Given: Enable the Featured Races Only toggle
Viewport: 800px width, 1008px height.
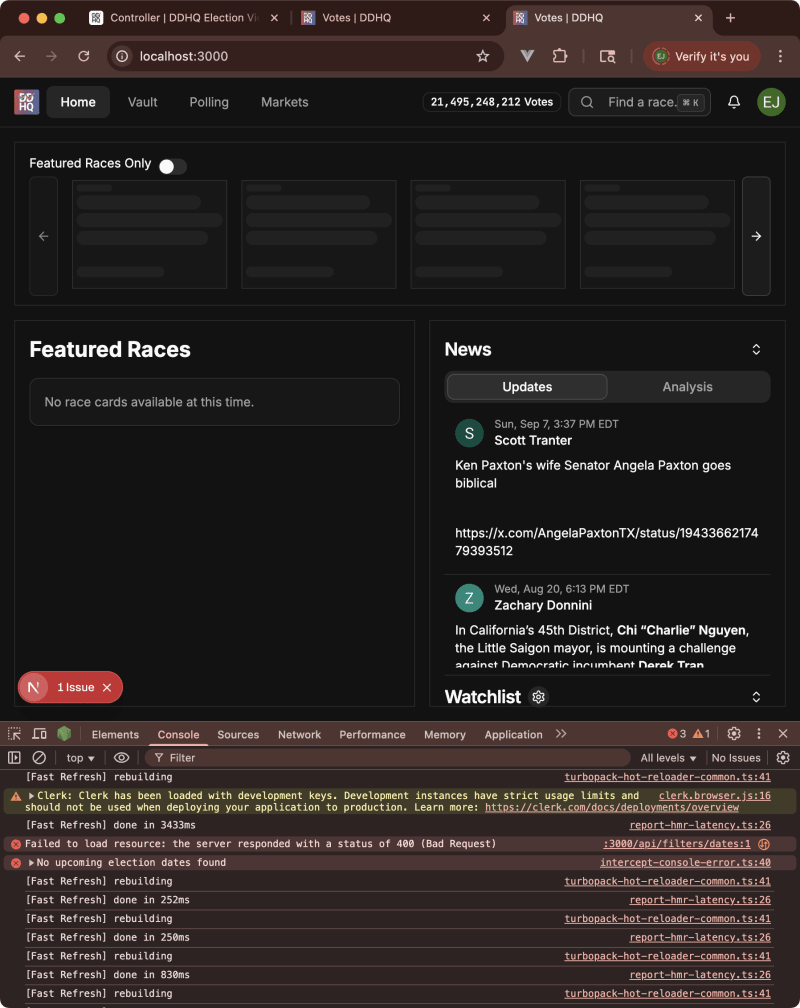Looking at the screenshot, I should coord(172,166).
